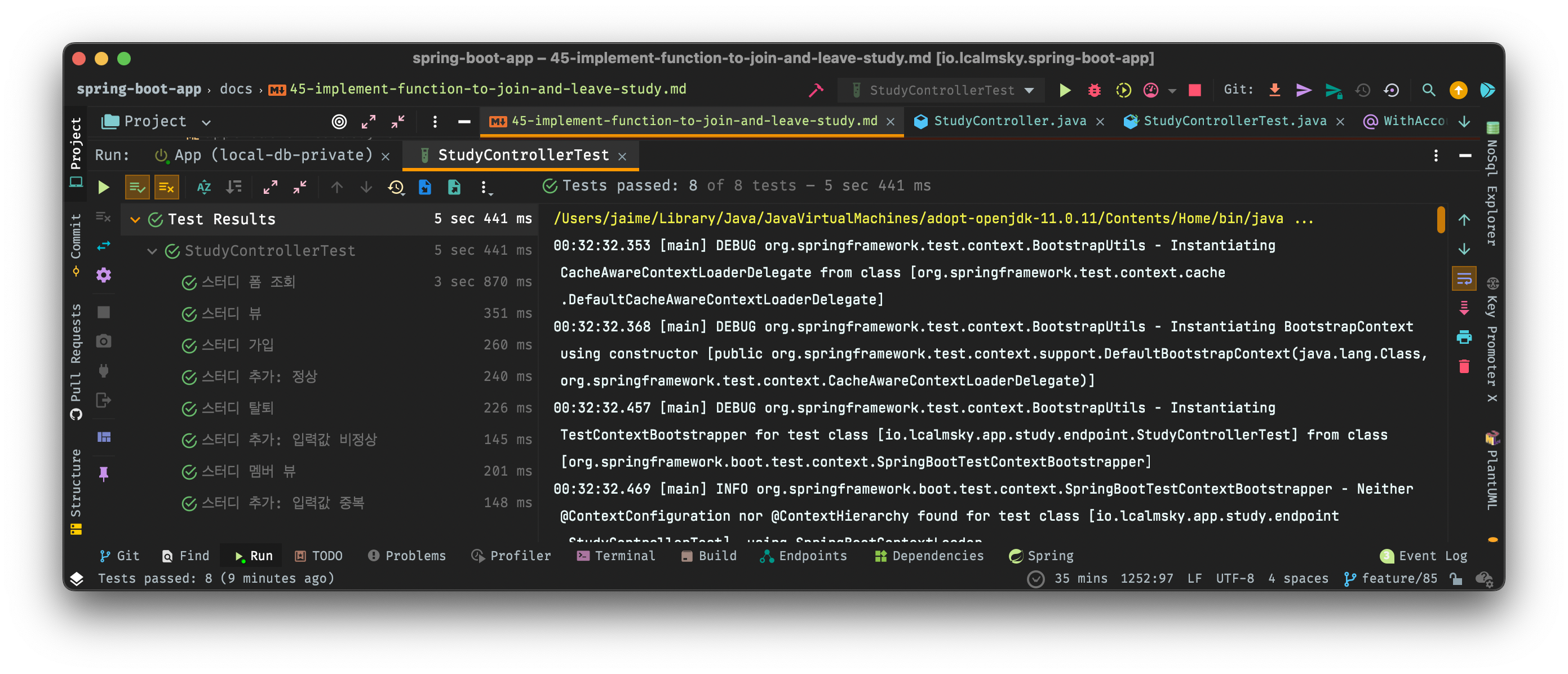
Task: Click the print console output icon
Action: pyautogui.click(x=1464, y=336)
